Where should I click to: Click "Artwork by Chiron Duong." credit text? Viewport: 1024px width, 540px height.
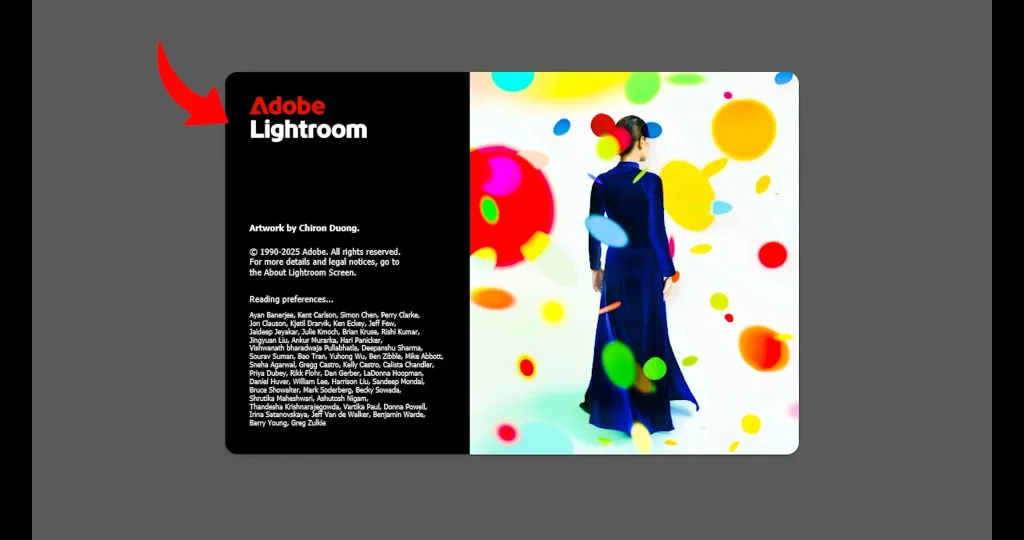pos(304,228)
